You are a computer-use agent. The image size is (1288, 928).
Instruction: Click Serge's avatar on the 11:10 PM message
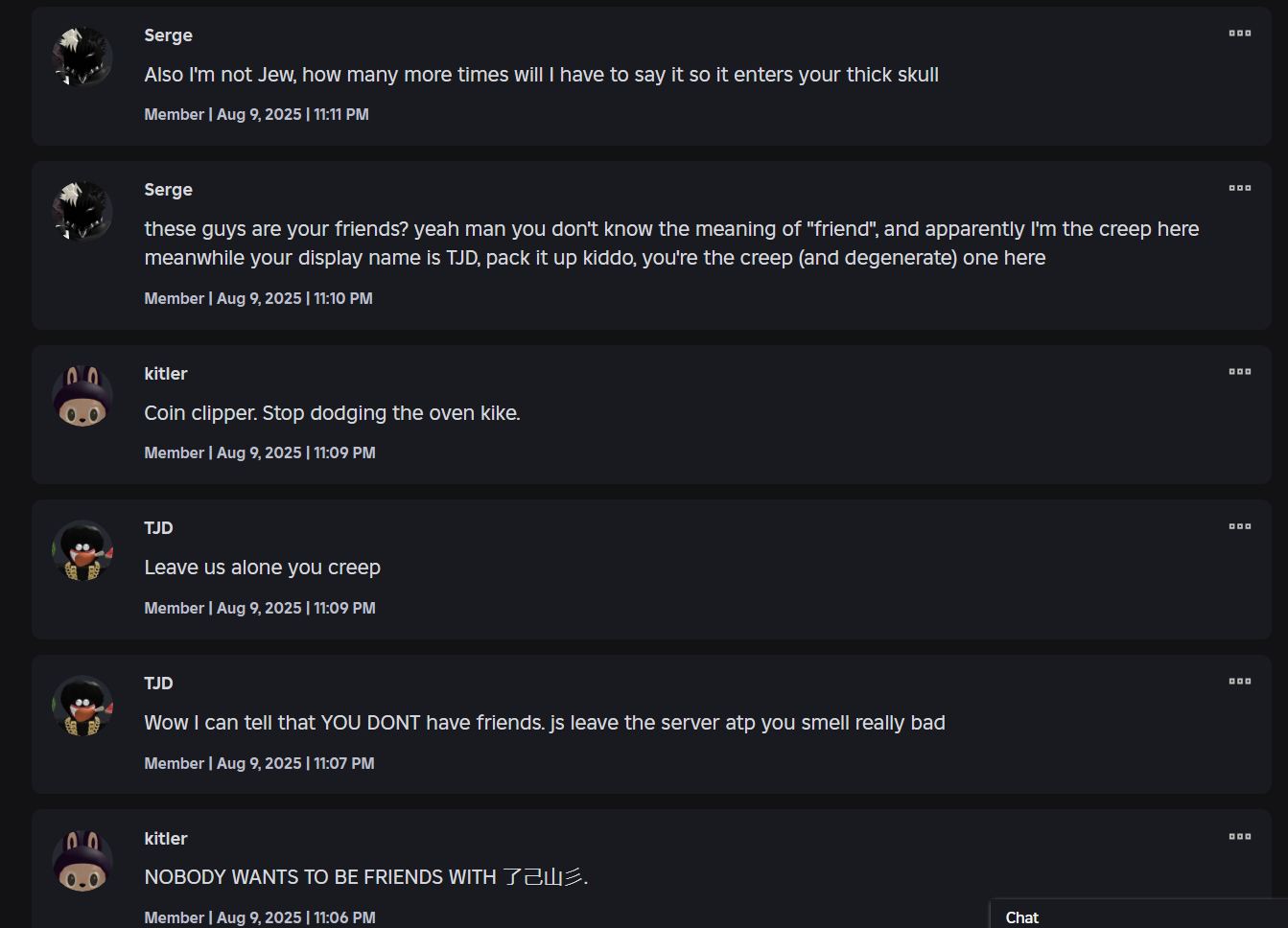[82, 211]
